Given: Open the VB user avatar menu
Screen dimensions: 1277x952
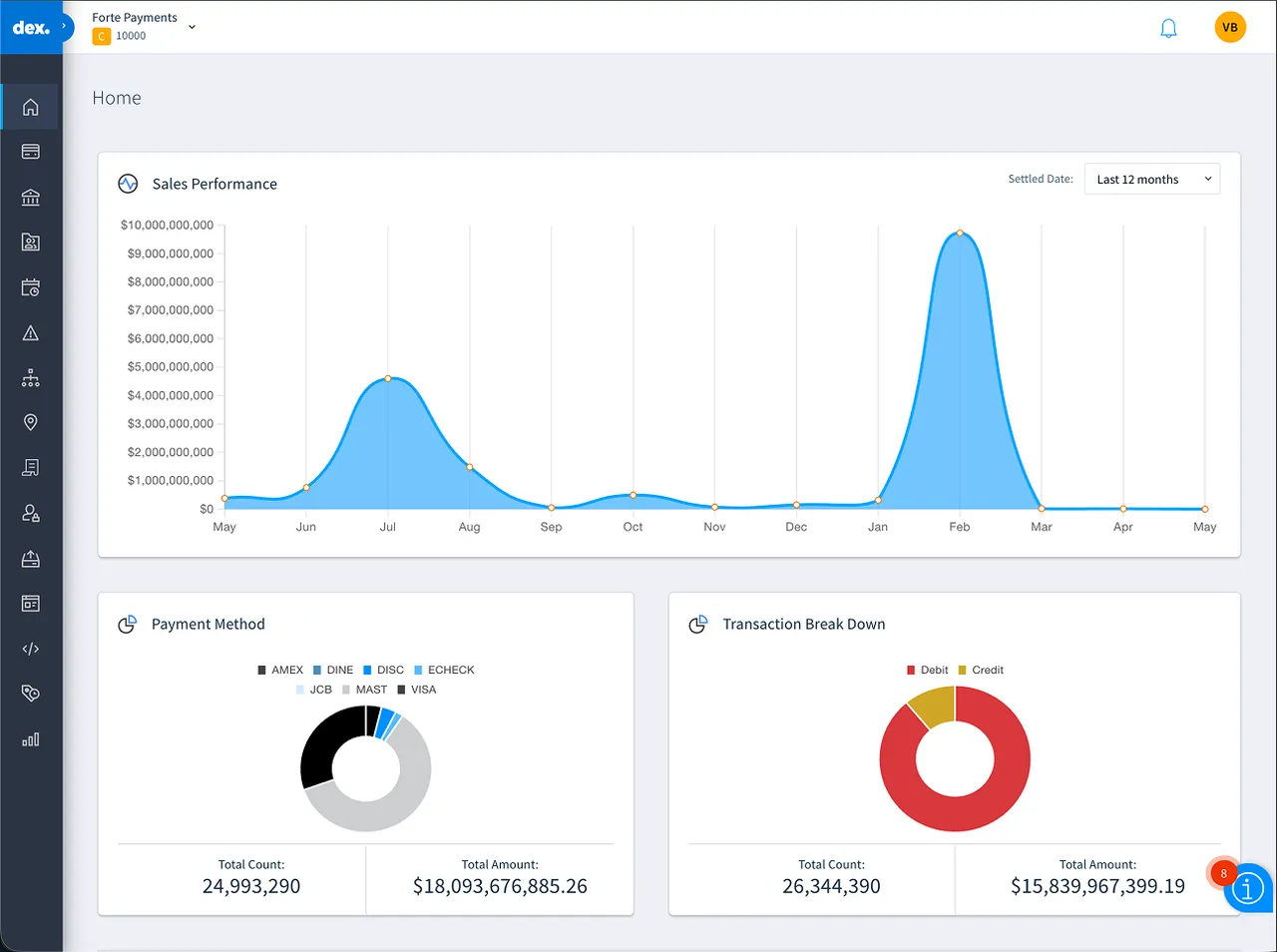Looking at the screenshot, I should click(1230, 27).
